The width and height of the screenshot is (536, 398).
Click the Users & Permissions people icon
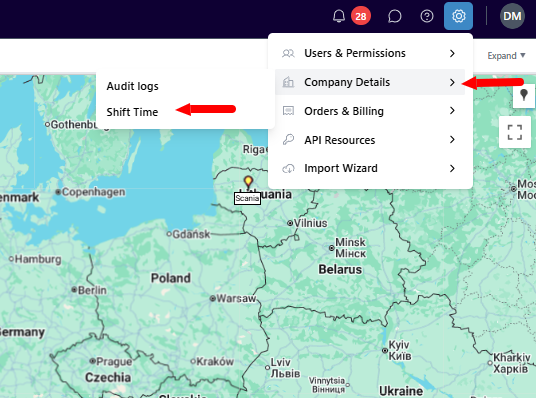click(288, 53)
